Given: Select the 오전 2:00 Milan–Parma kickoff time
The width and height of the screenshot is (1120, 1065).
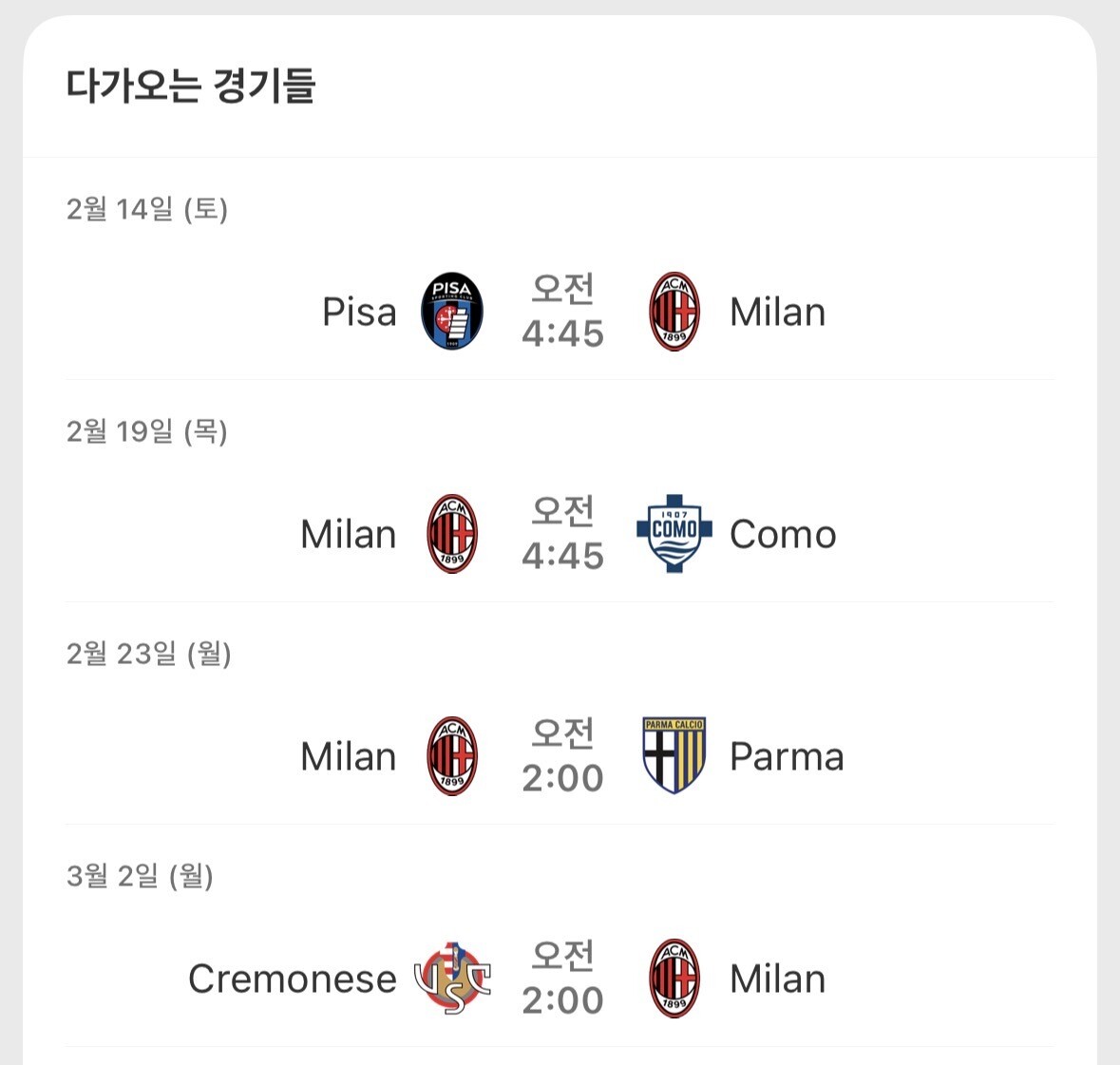Looking at the screenshot, I should pyautogui.click(x=562, y=756).
